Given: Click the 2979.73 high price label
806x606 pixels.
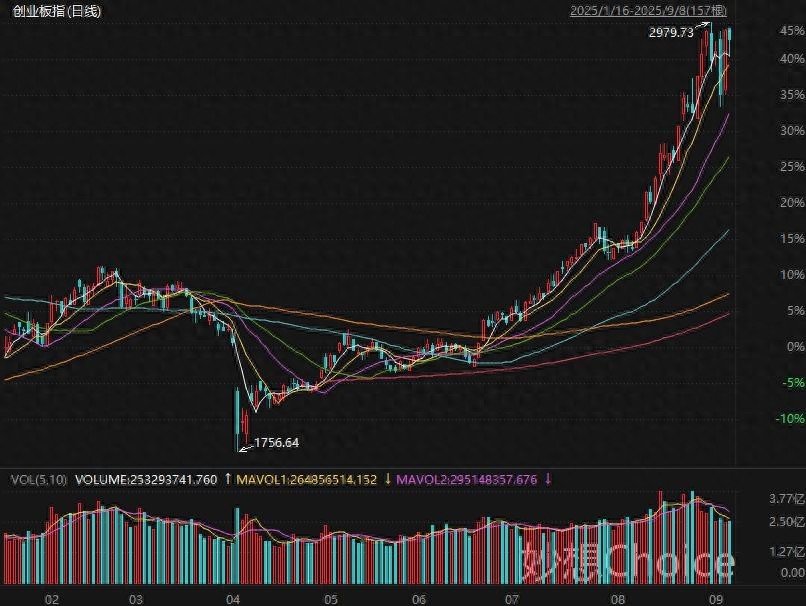Looking at the screenshot, I should click(671, 33).
